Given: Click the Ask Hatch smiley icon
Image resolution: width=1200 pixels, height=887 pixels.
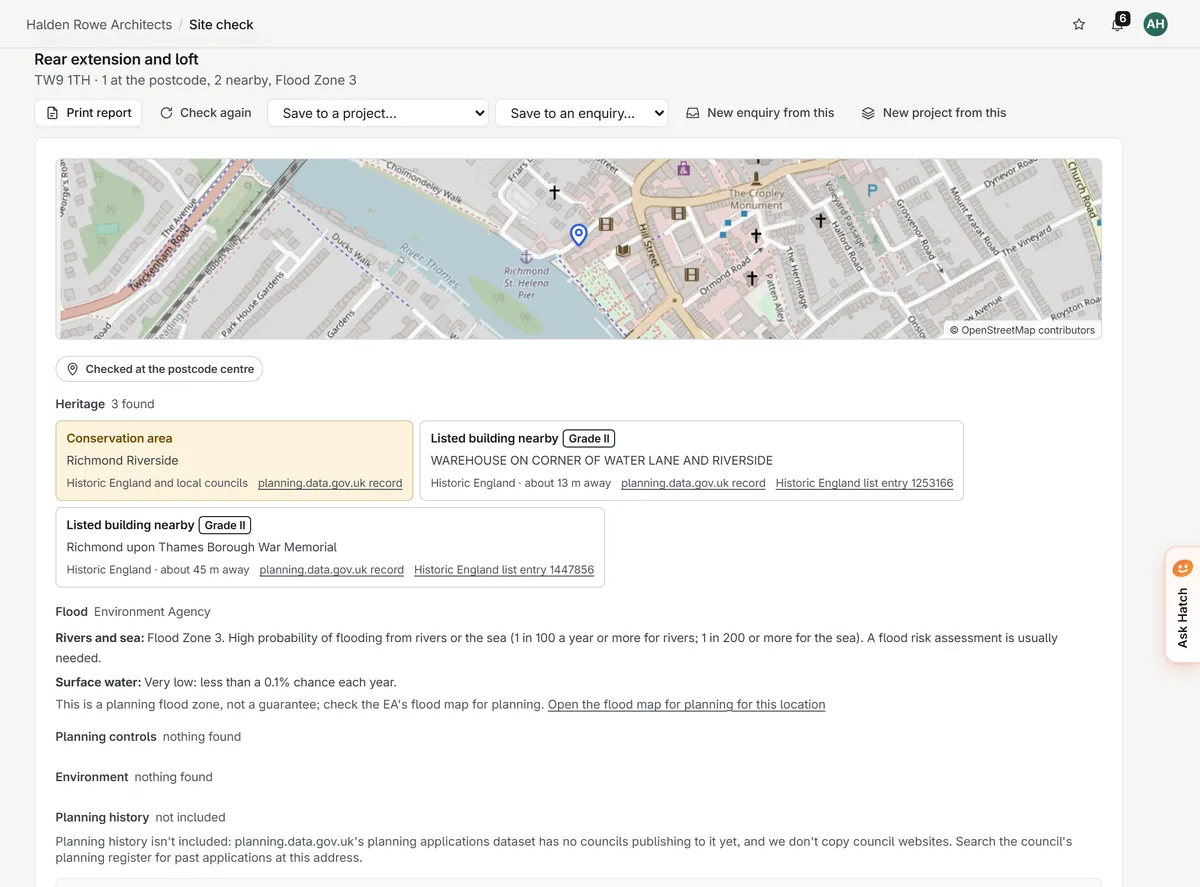Looking at the screenshot, I should pos(1183,568).
